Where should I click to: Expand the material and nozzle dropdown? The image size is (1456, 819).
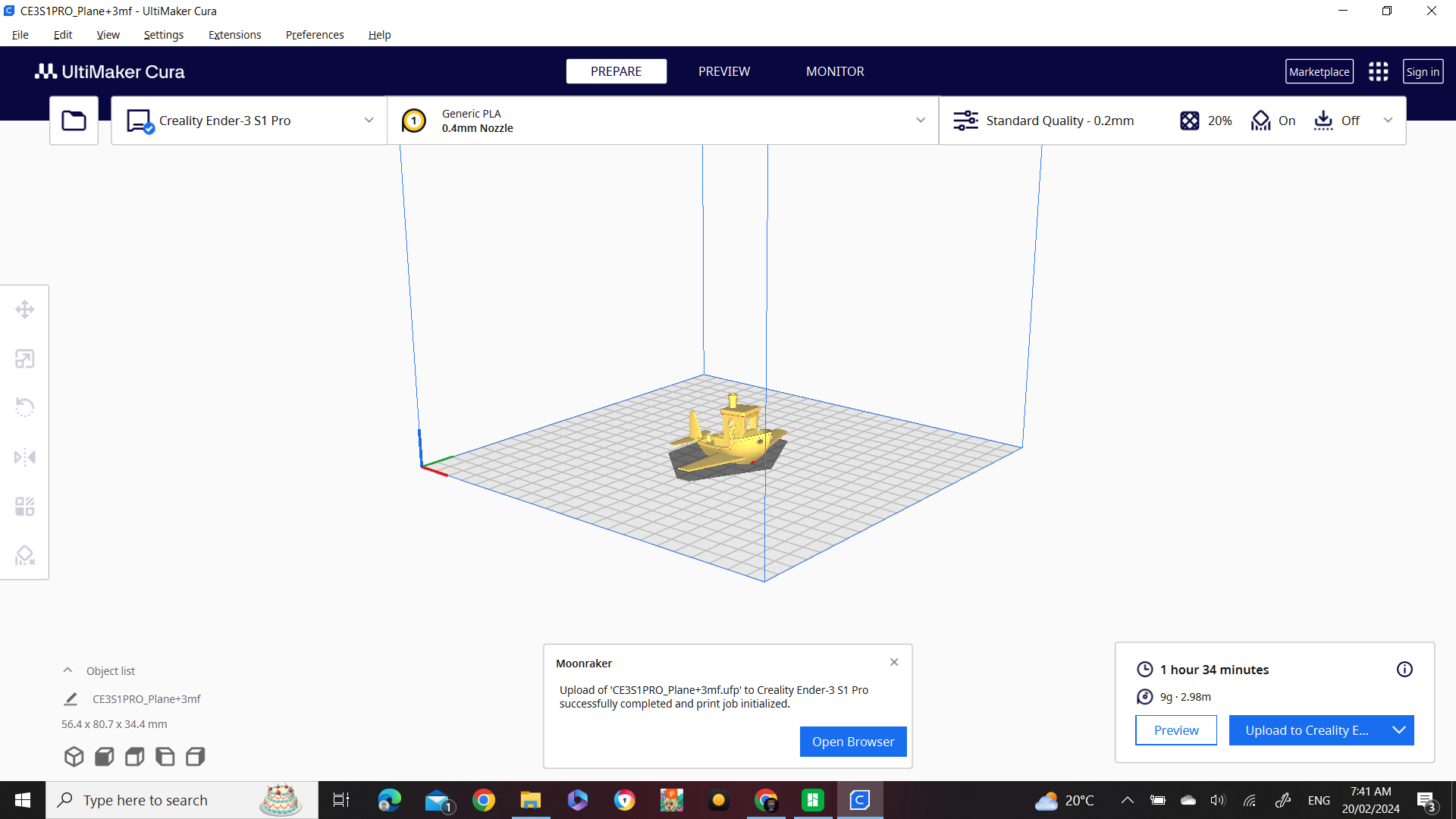(x=921, y=121)
